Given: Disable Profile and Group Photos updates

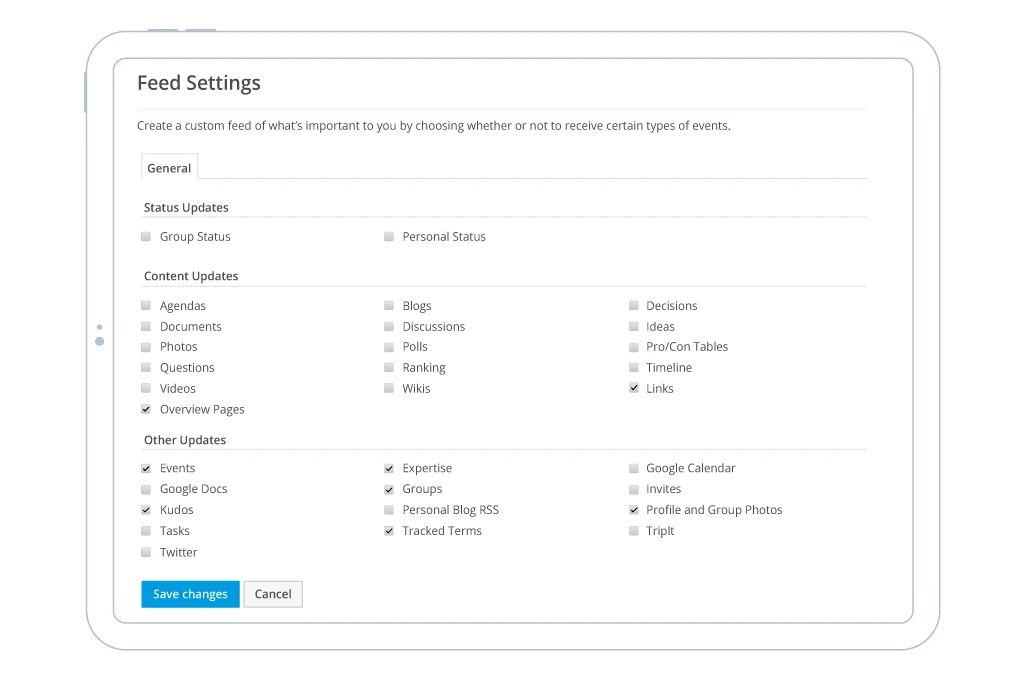Looking at the screenshot, I should tap(634, 510).
